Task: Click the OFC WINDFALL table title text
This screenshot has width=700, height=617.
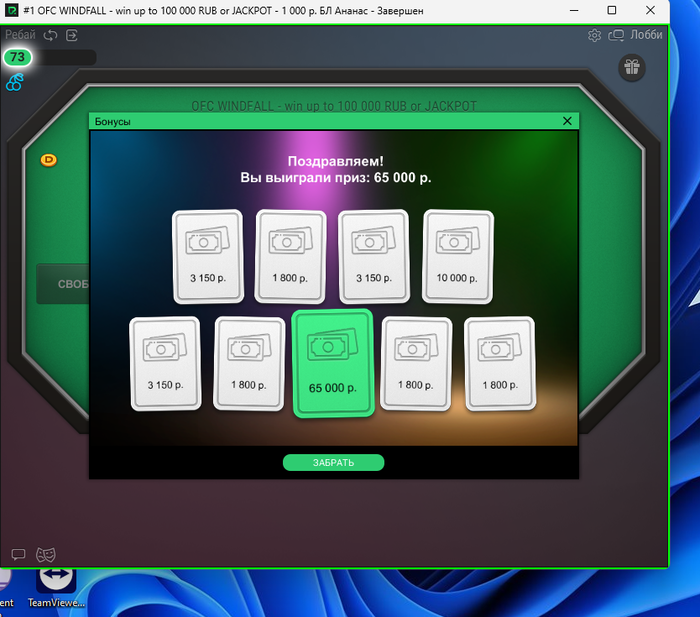Action: (x=334, y=106)
